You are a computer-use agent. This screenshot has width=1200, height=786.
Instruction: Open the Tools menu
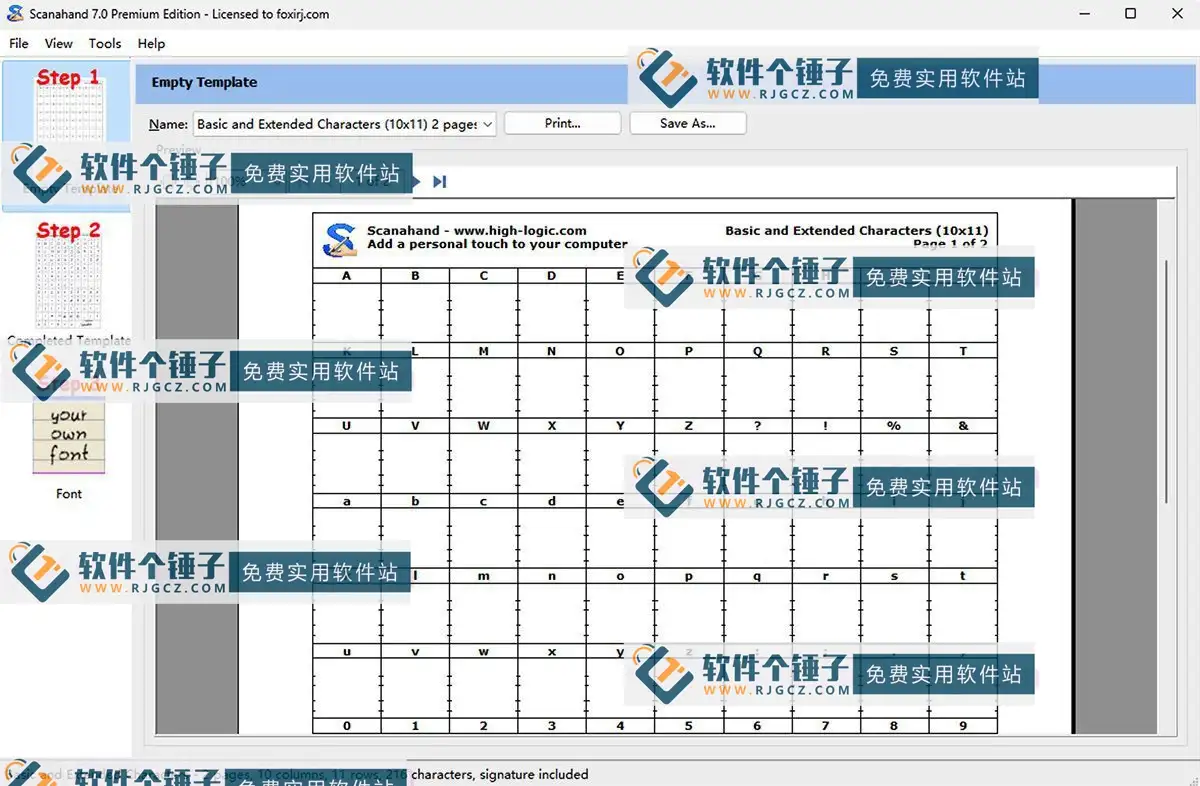point(105,44)
